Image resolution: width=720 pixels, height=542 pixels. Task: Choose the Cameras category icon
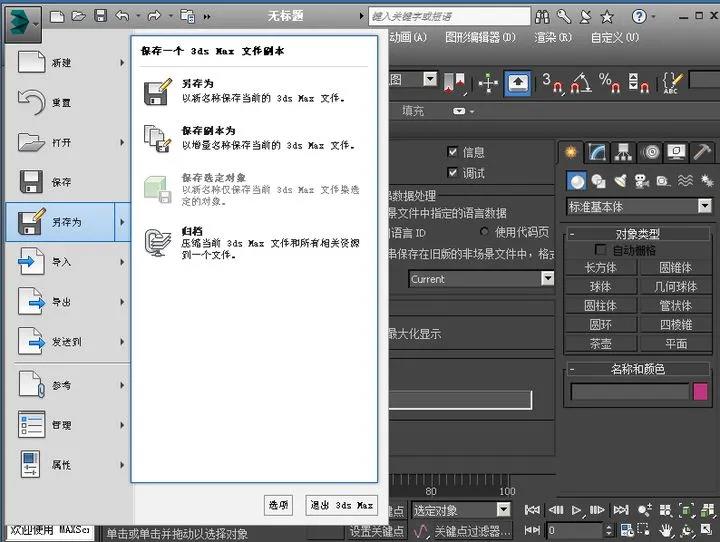pos(641,181)
